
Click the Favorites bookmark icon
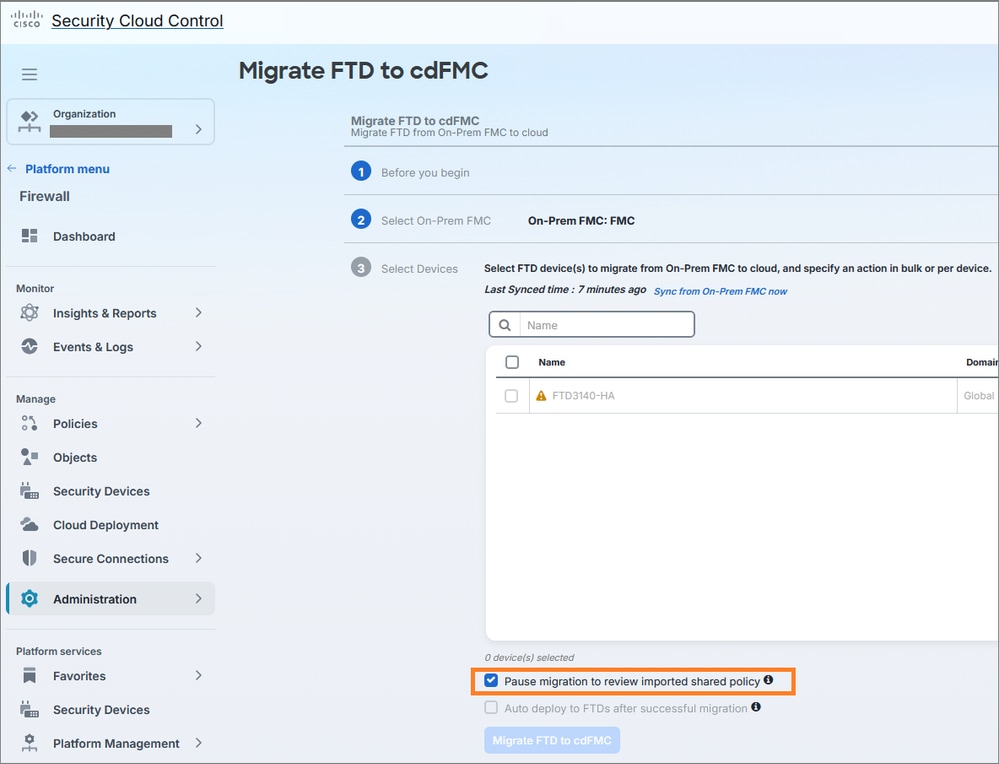pos(29,675)
